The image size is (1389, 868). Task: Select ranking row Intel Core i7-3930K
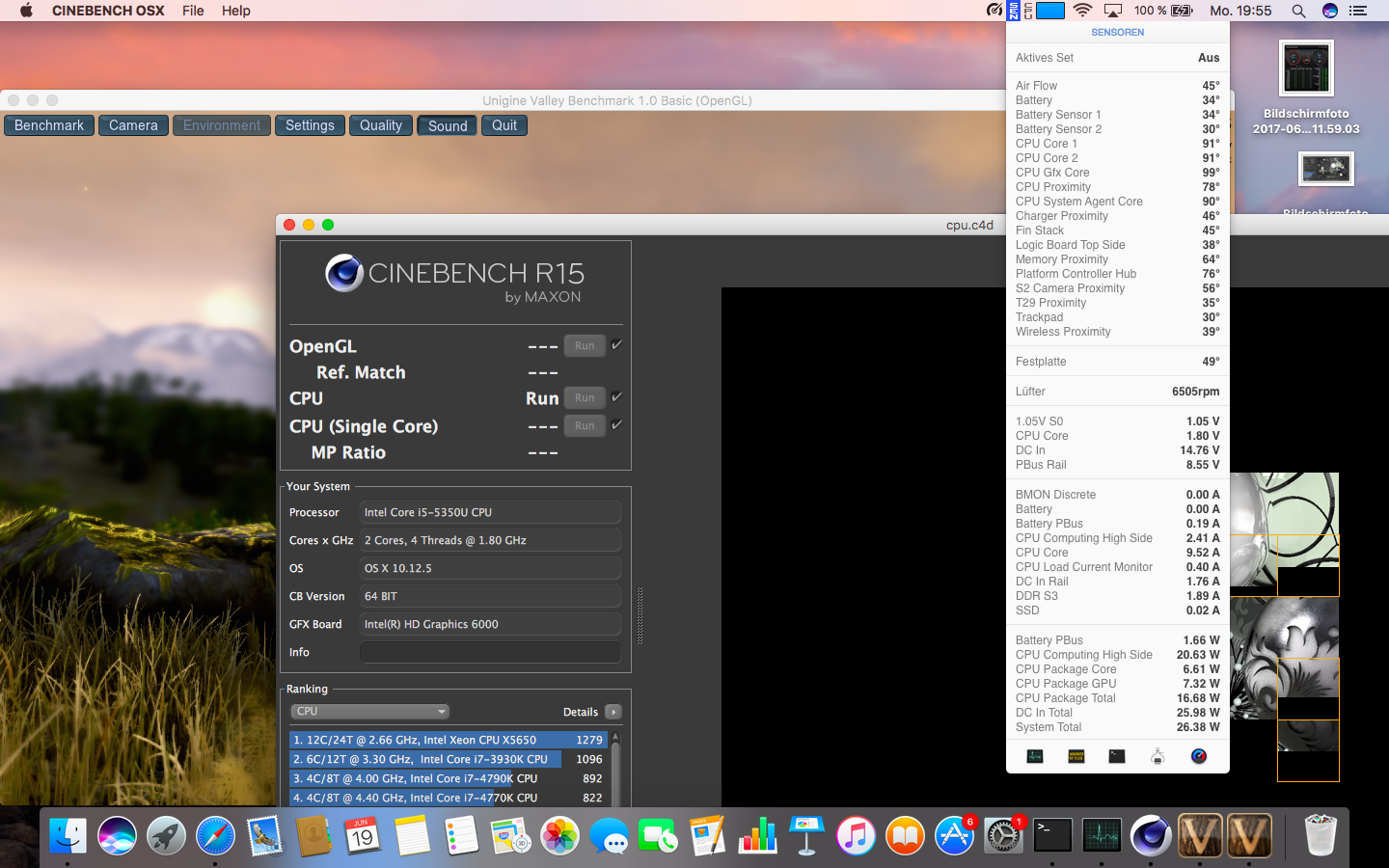(449, 759)
